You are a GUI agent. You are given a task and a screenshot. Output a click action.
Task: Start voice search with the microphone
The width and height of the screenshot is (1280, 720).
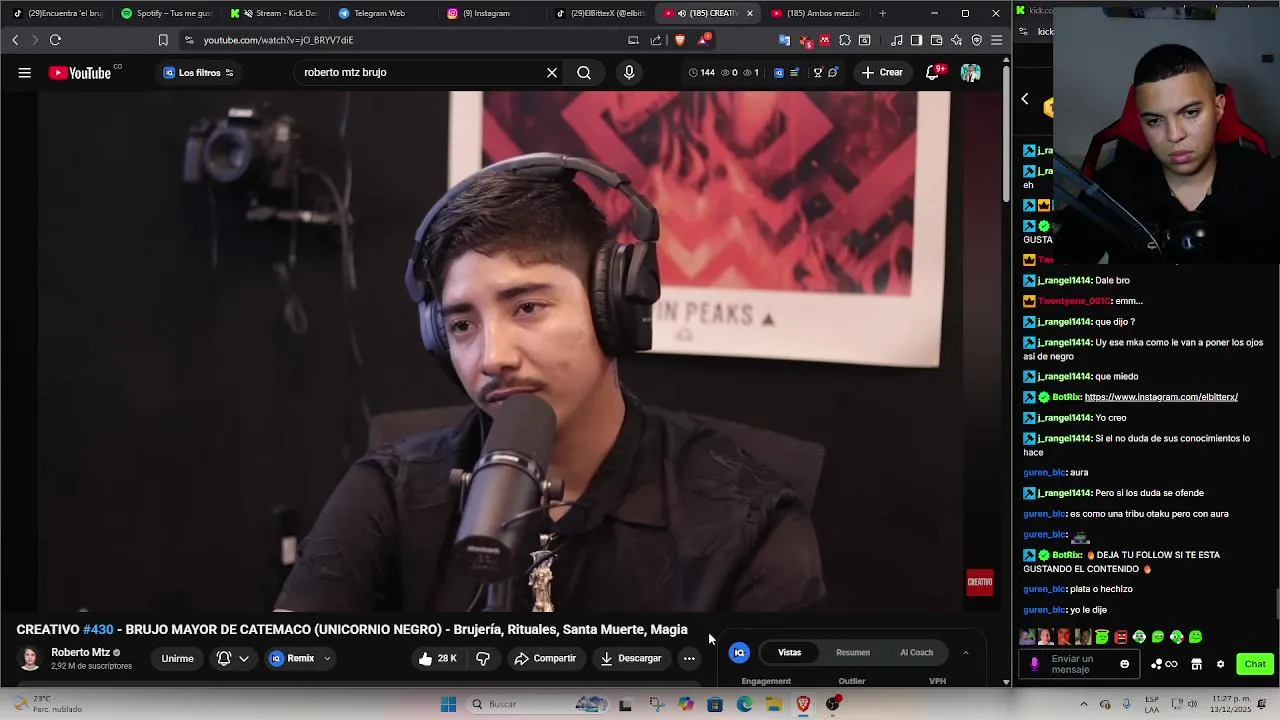pos(629,72)
